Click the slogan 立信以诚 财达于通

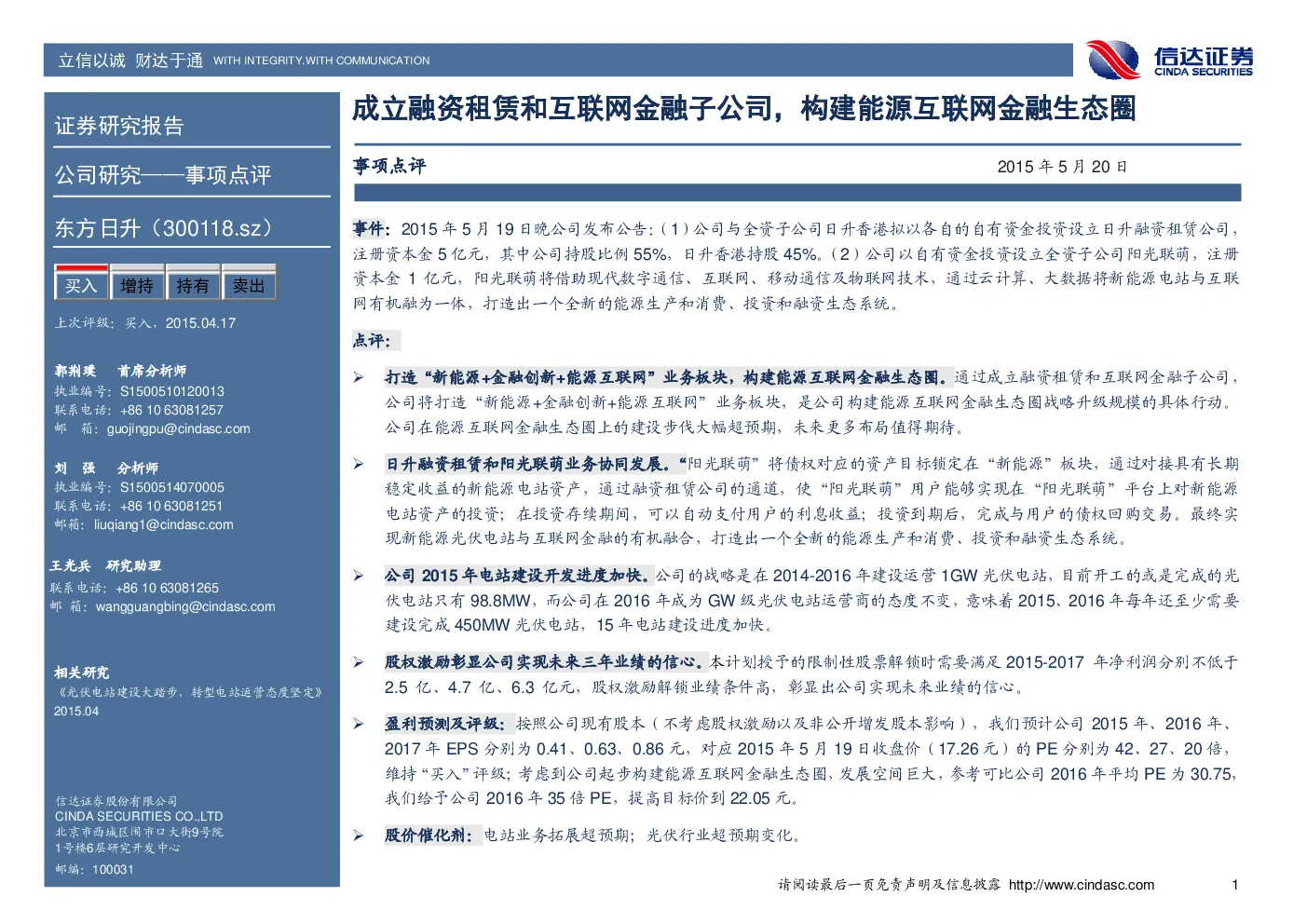130,61
